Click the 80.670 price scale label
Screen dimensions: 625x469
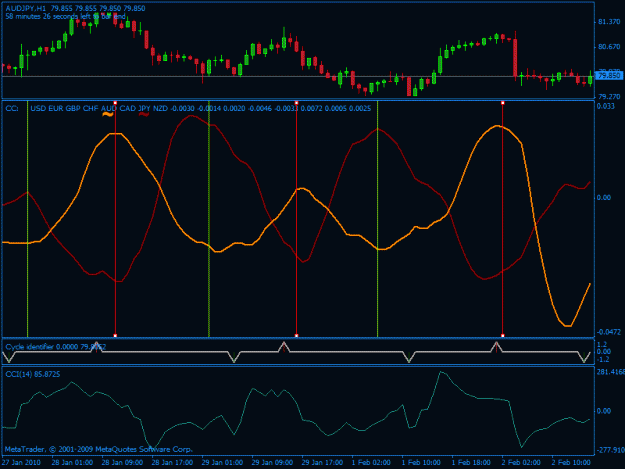pyautogui.click(x=609, y=47)
